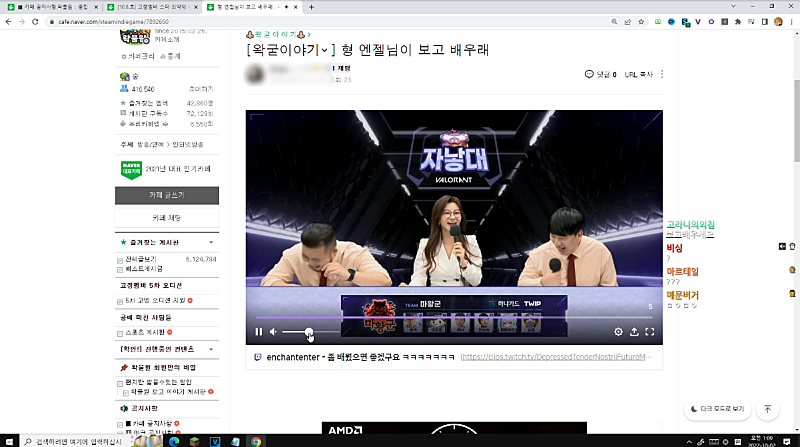The width and height of the screenshot is (800, 447).
Task: Enter fullscreen video mode
Action: (649, 332)
